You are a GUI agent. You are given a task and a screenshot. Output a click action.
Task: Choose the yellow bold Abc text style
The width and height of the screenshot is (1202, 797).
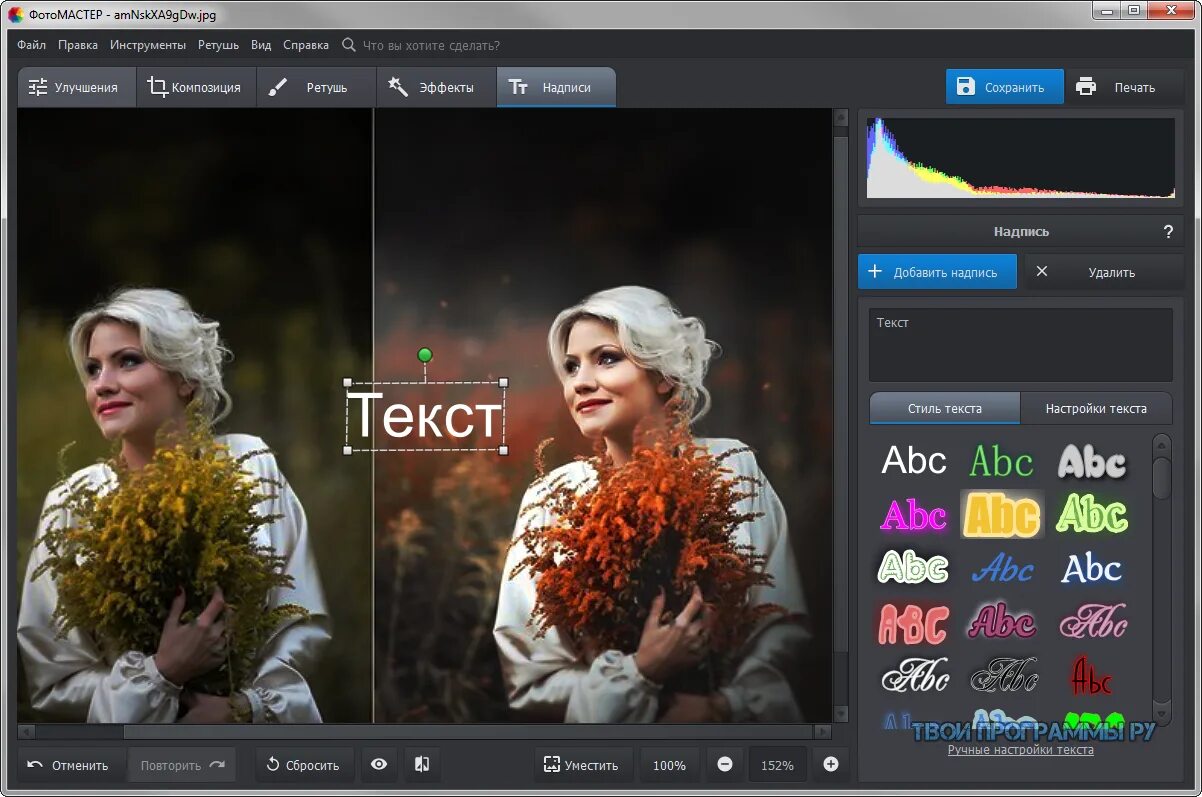(x=1002, y=515)
